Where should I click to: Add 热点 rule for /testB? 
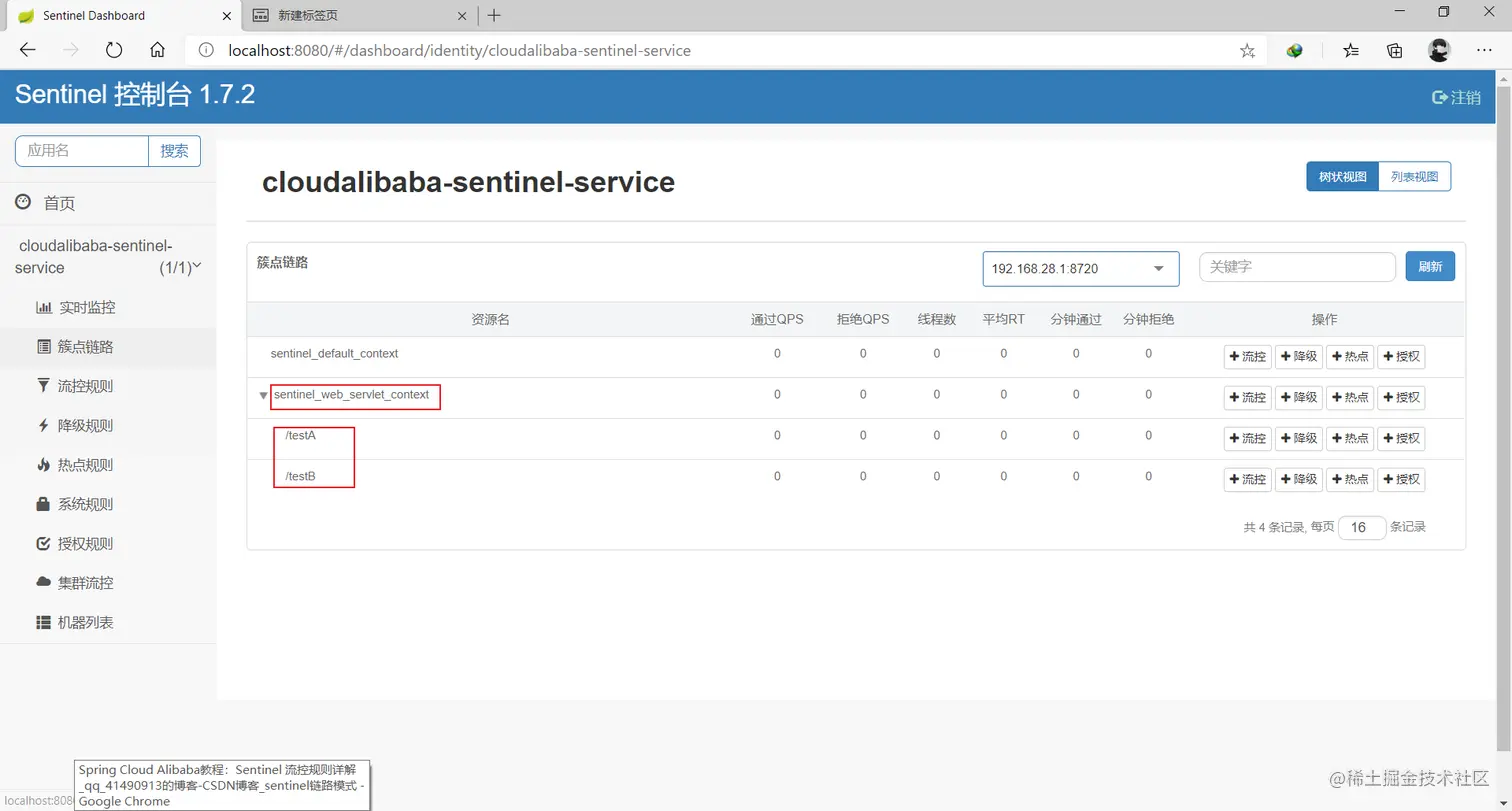1351,480
